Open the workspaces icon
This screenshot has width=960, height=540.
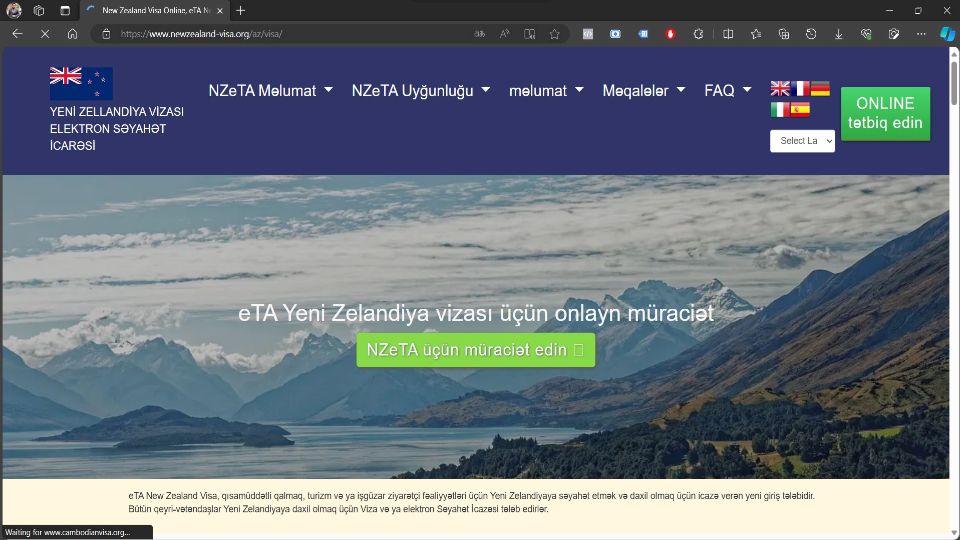(x=39, y=10)
